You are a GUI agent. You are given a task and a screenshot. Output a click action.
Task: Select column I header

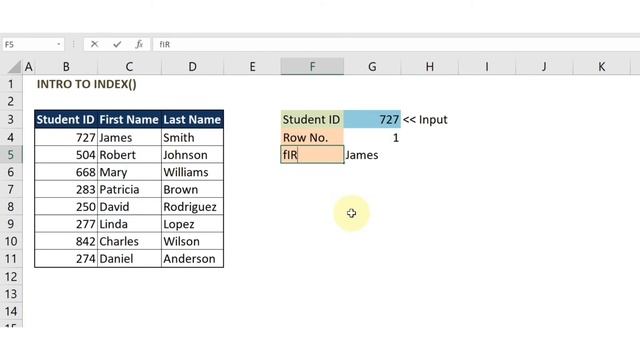pyautogui.click(x=487, y=67)
